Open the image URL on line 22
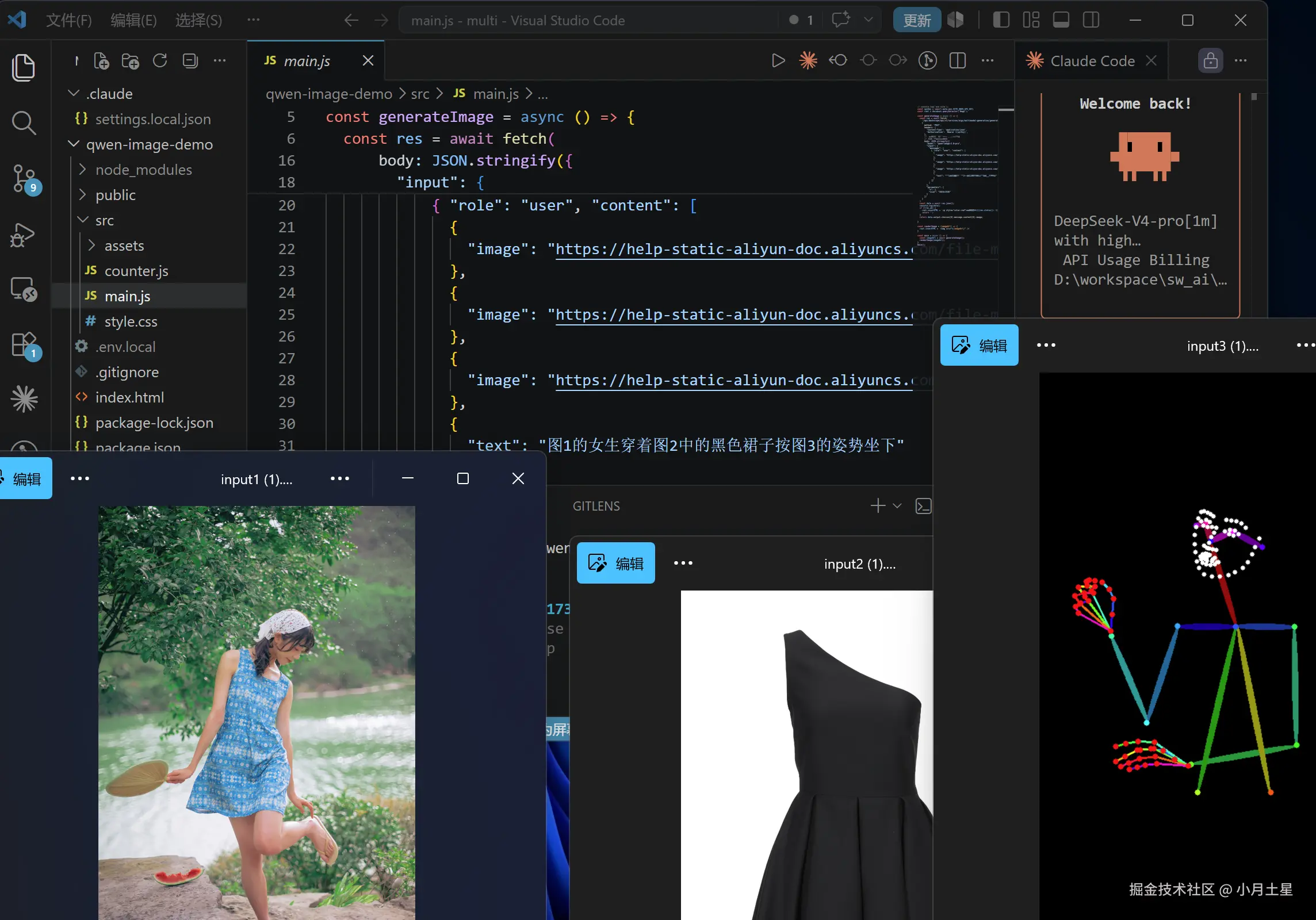The width and height of the screenshot is (1316, 920). pyautogui.click(x=733, y=250)
